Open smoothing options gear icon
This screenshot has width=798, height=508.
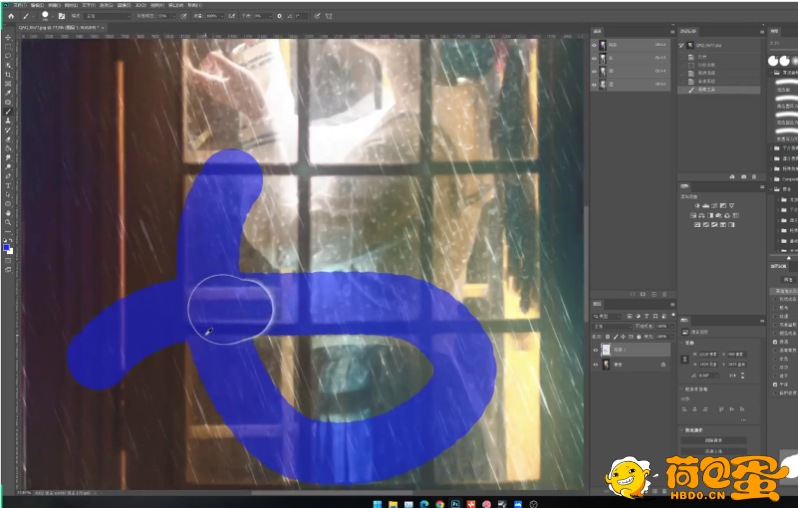[x=279, y=16]
